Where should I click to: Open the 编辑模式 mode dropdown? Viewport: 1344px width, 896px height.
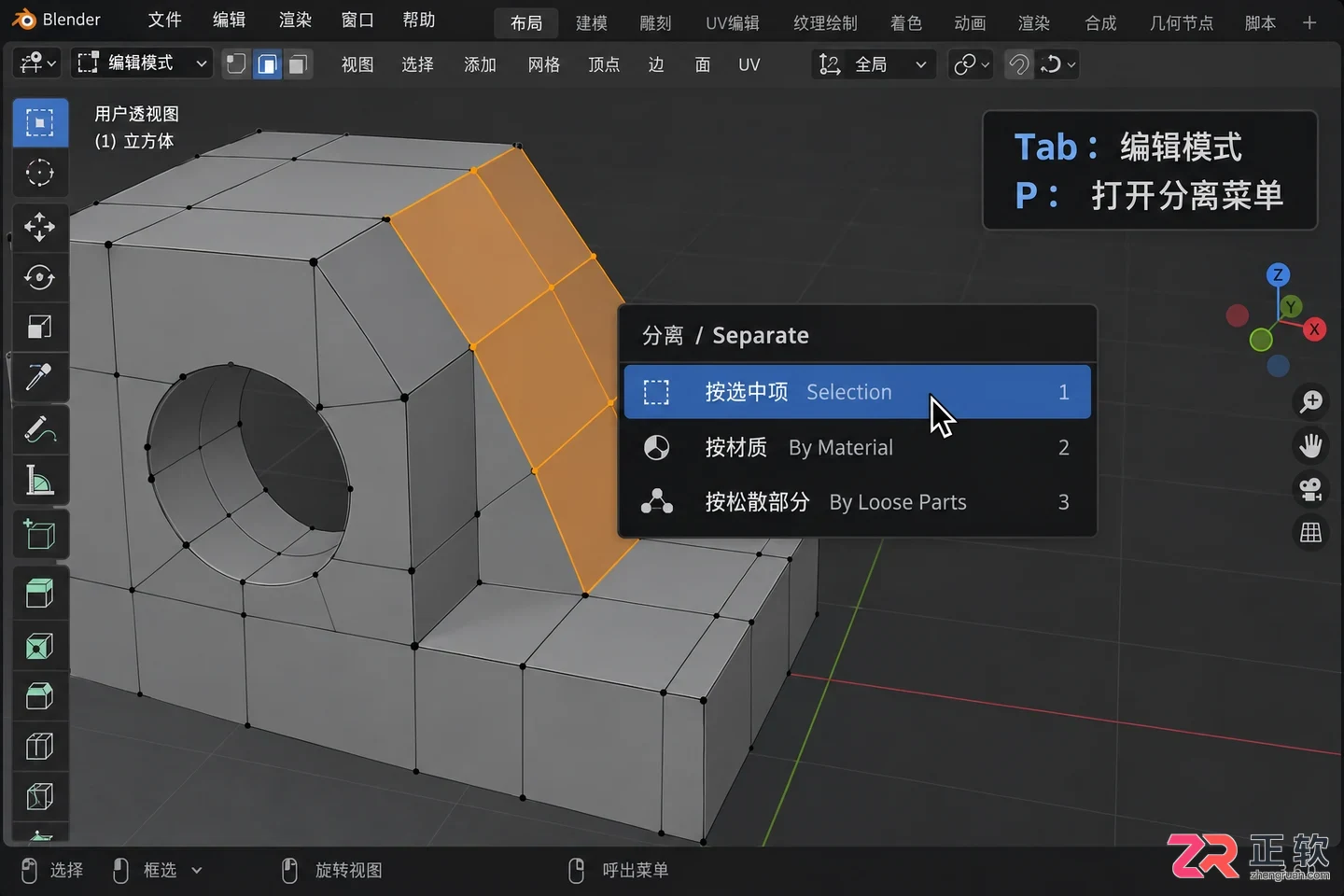[142, 63]
